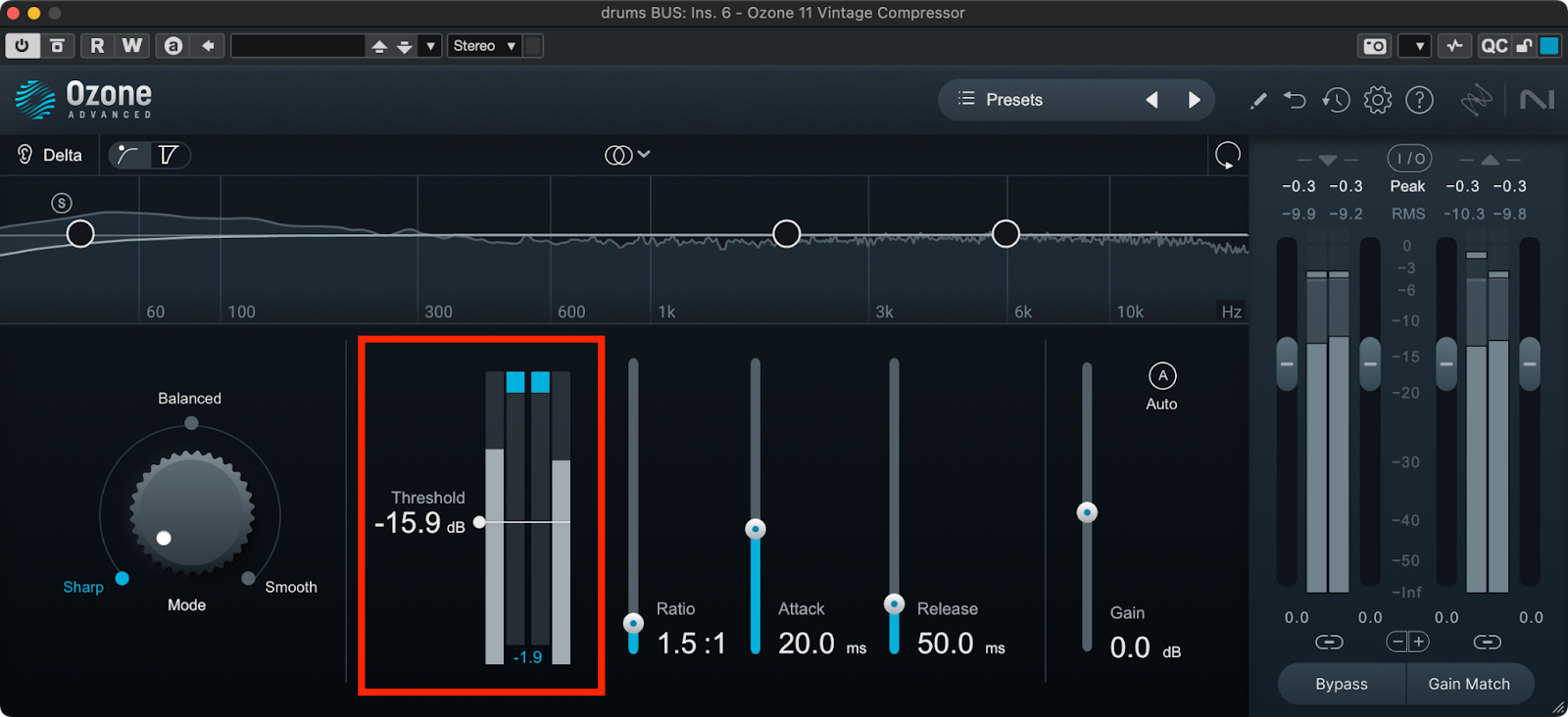Open the Stereo routing dropdown
This screenshot has width=1568, height=717.
484,46
